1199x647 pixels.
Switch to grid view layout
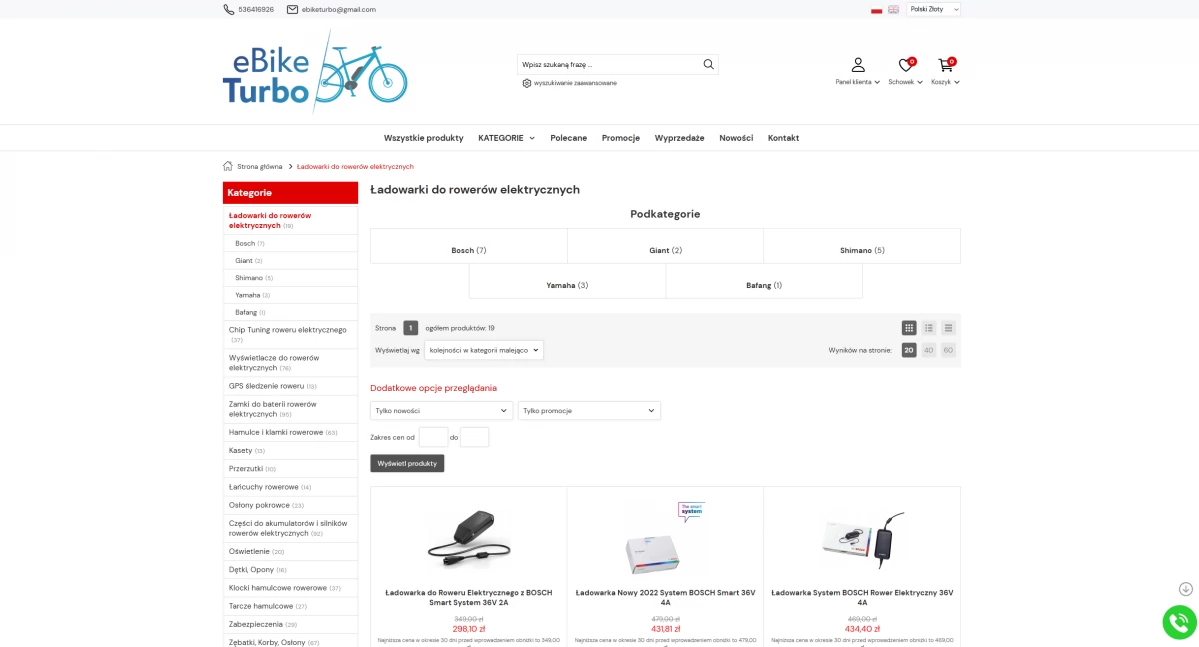pos(908,328)
